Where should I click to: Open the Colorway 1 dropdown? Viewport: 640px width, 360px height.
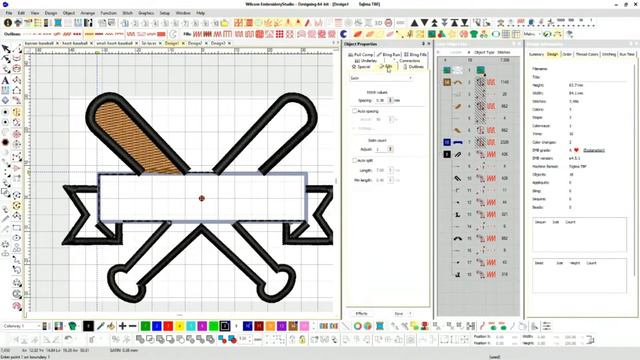[21, 326]
